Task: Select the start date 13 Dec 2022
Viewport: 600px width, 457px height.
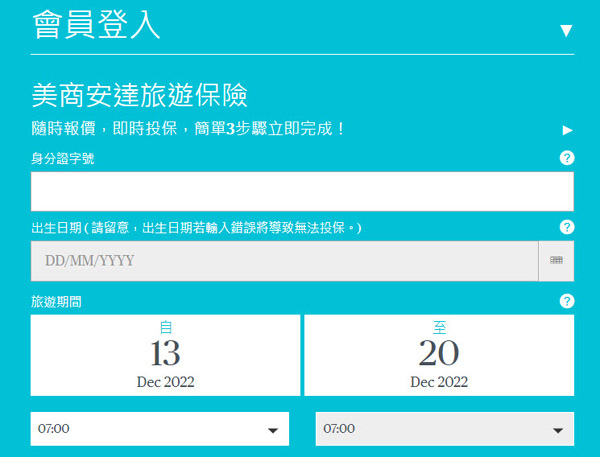Action: (x=165, y=355)
